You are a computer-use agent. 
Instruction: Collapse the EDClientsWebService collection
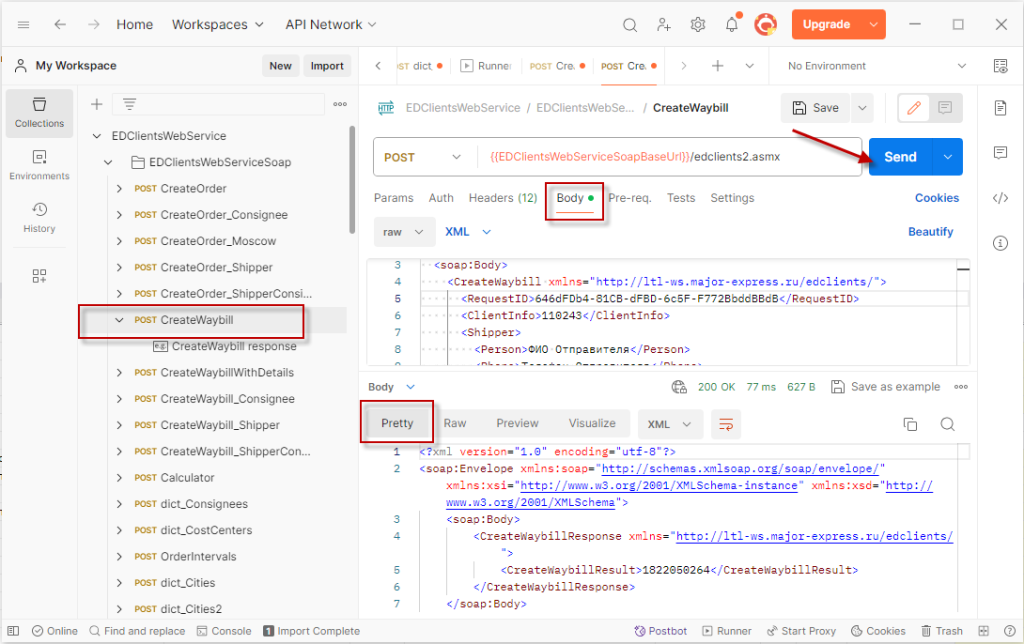pos(97,136)
